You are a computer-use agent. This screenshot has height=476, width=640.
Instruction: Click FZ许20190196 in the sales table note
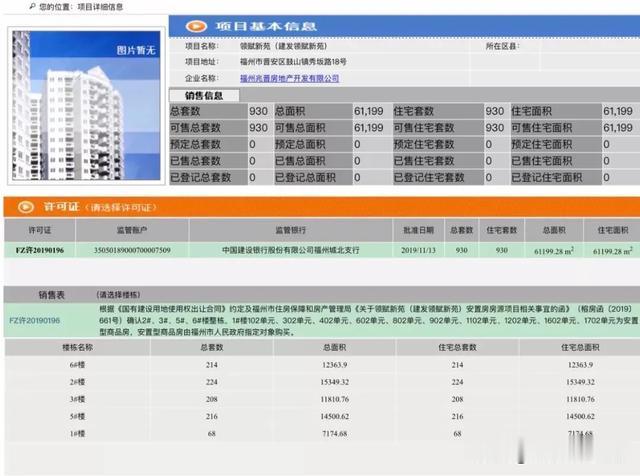click(x=35, y=320)
